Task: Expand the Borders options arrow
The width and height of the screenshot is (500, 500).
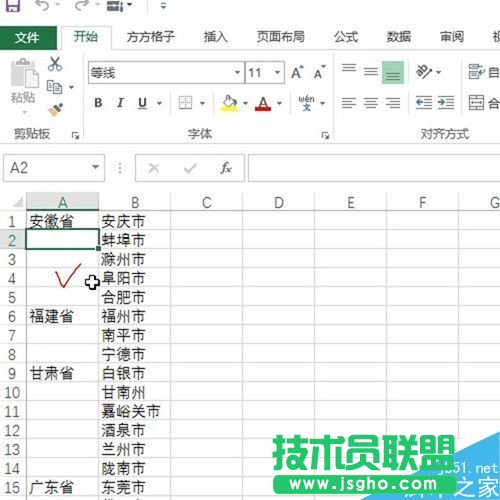Action: coord(202,103)
